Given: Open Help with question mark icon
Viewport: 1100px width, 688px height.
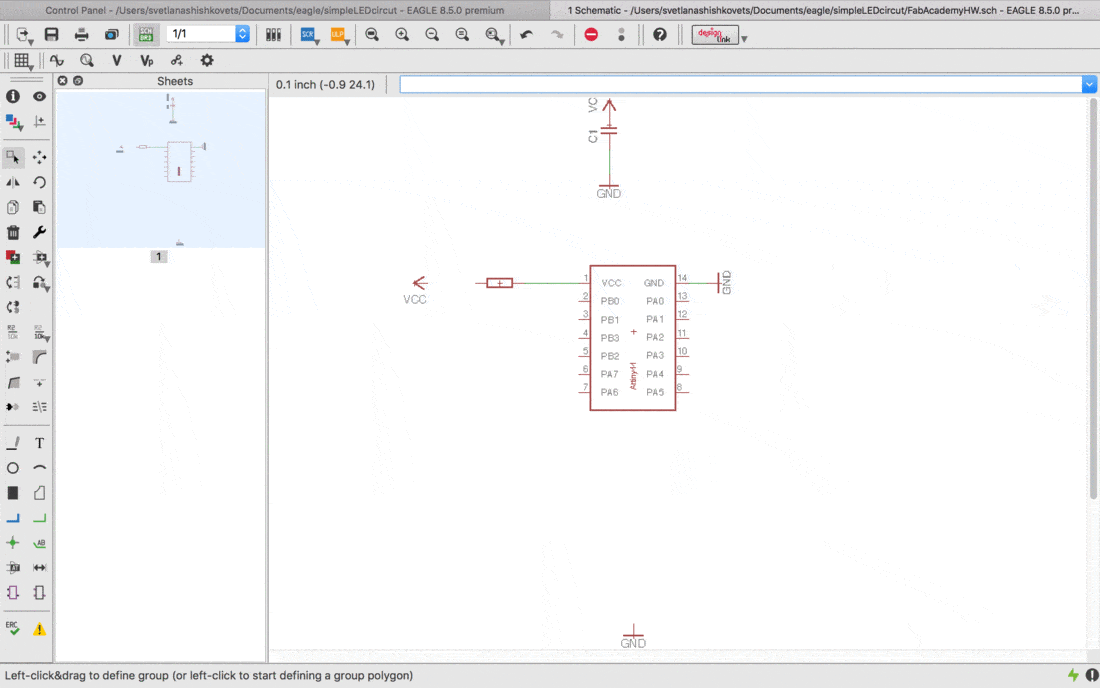Looking at the screenshot, I should point(660,34).
